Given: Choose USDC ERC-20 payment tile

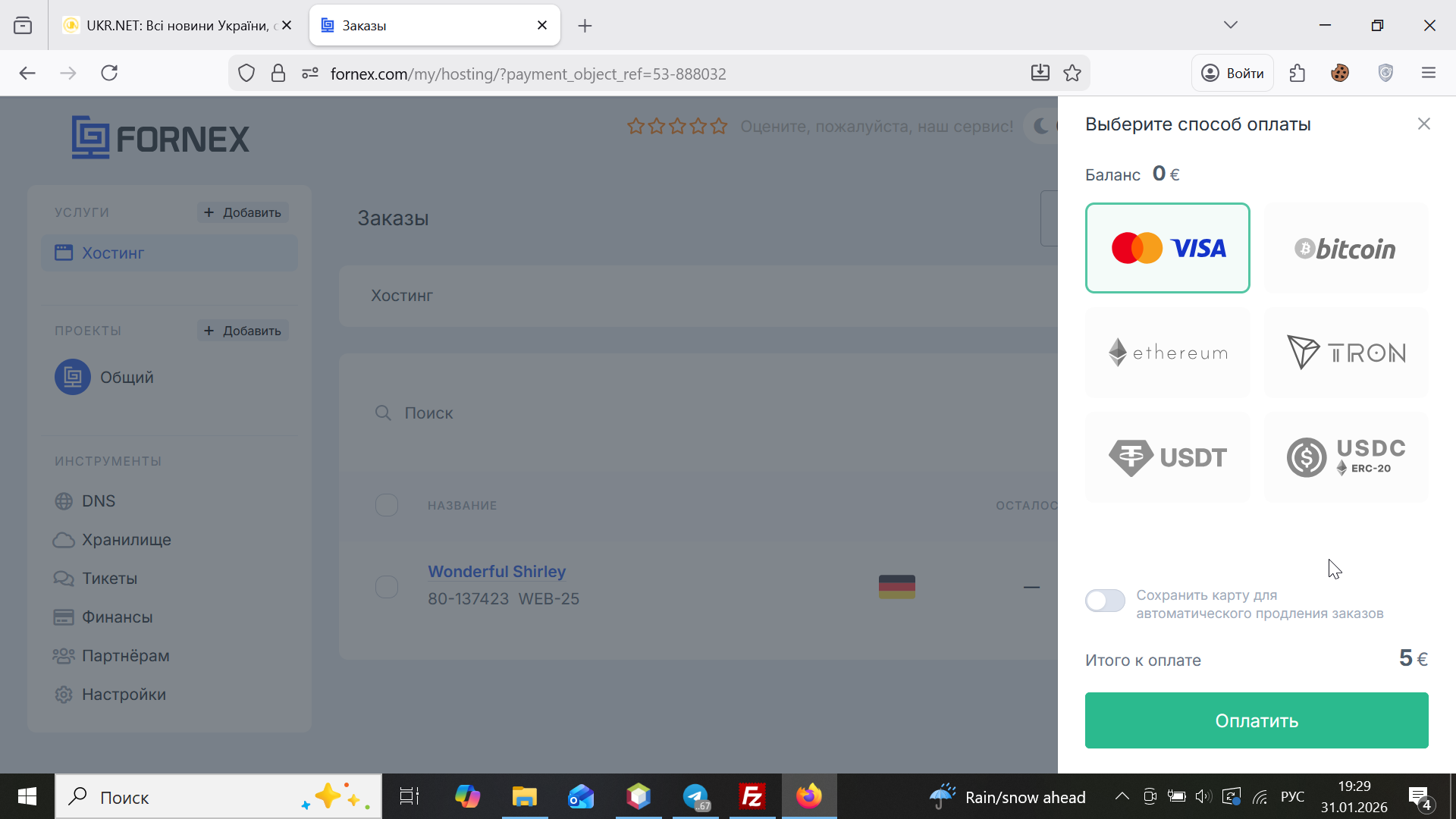Looking at the screenshot, I should (1345, 457).
